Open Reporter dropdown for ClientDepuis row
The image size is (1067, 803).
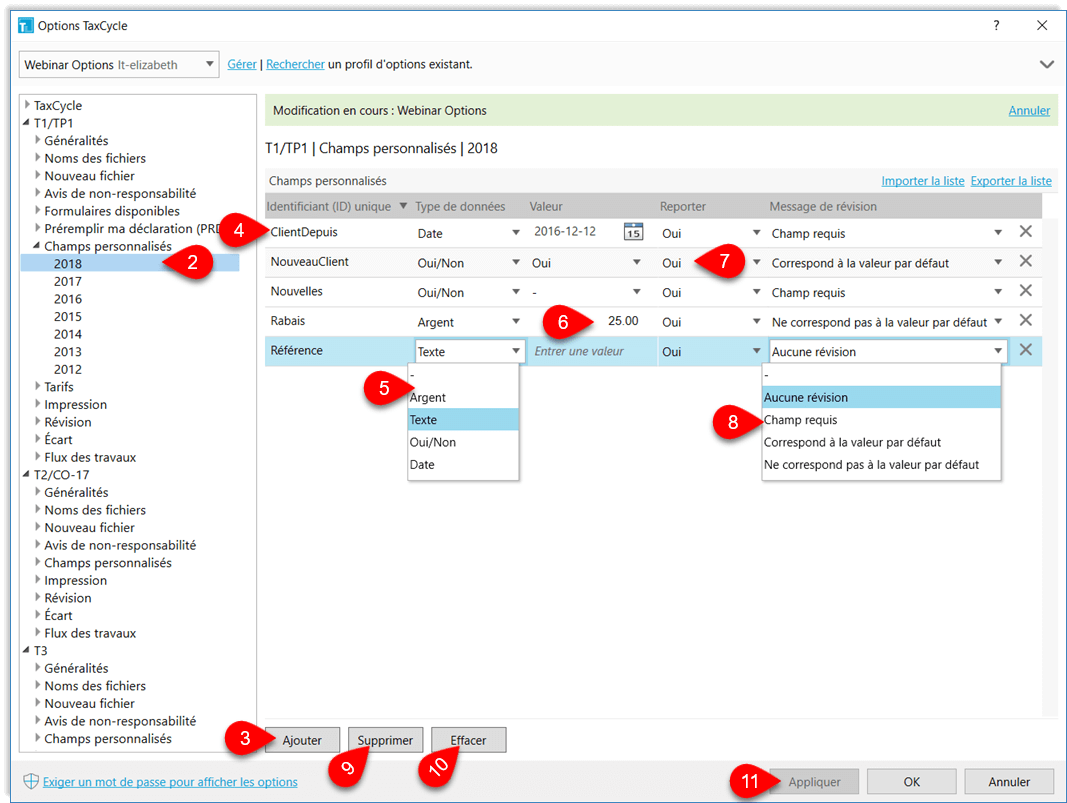(756, 233)
